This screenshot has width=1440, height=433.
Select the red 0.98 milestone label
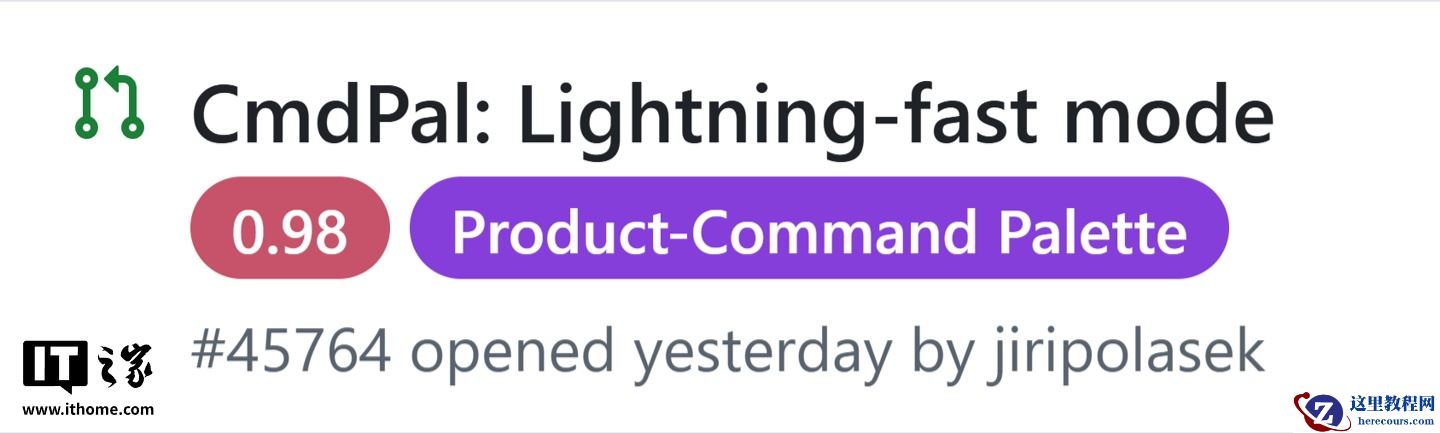tap(290, 232)
